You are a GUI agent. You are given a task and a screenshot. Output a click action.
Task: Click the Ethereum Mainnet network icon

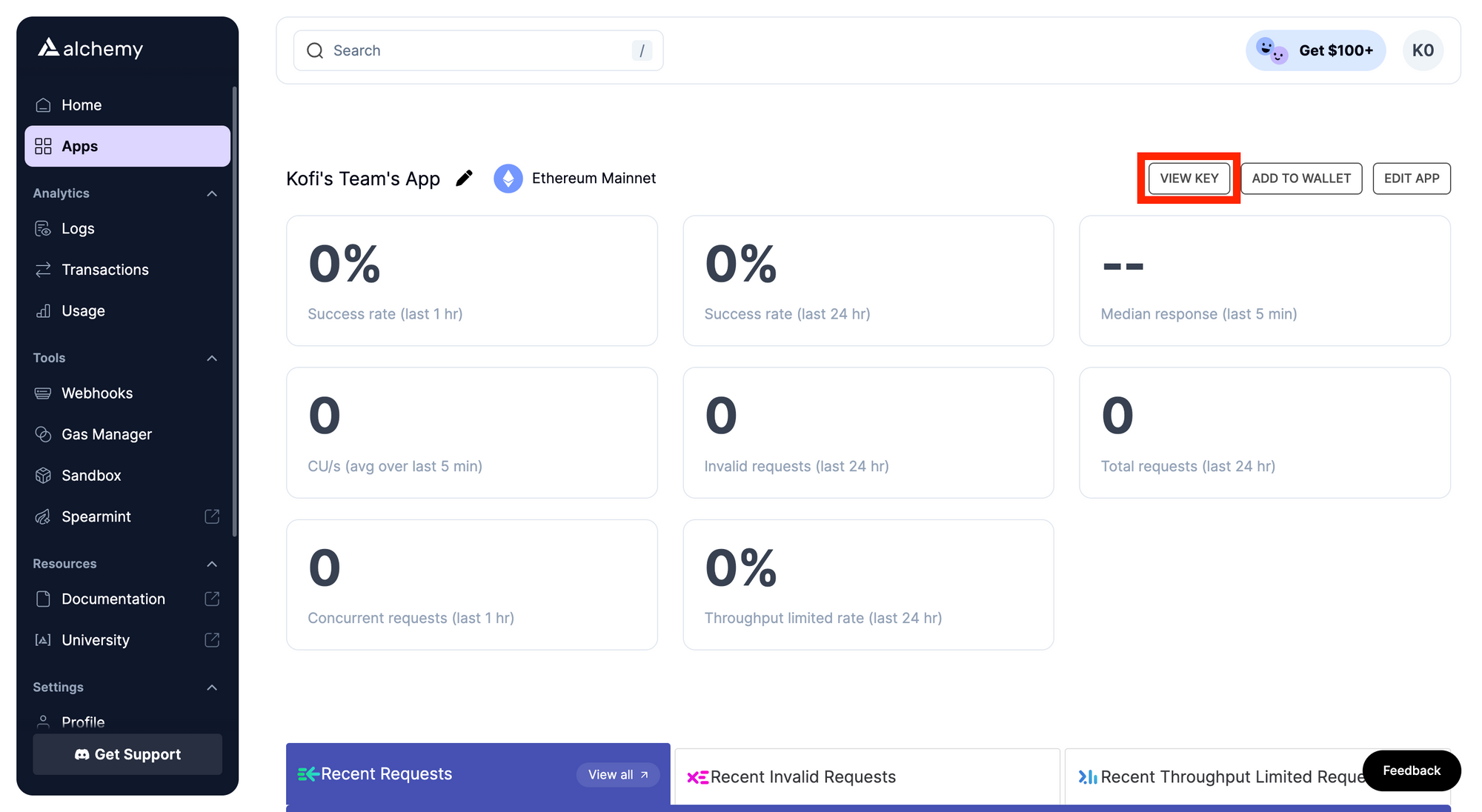tap(508, 179)
